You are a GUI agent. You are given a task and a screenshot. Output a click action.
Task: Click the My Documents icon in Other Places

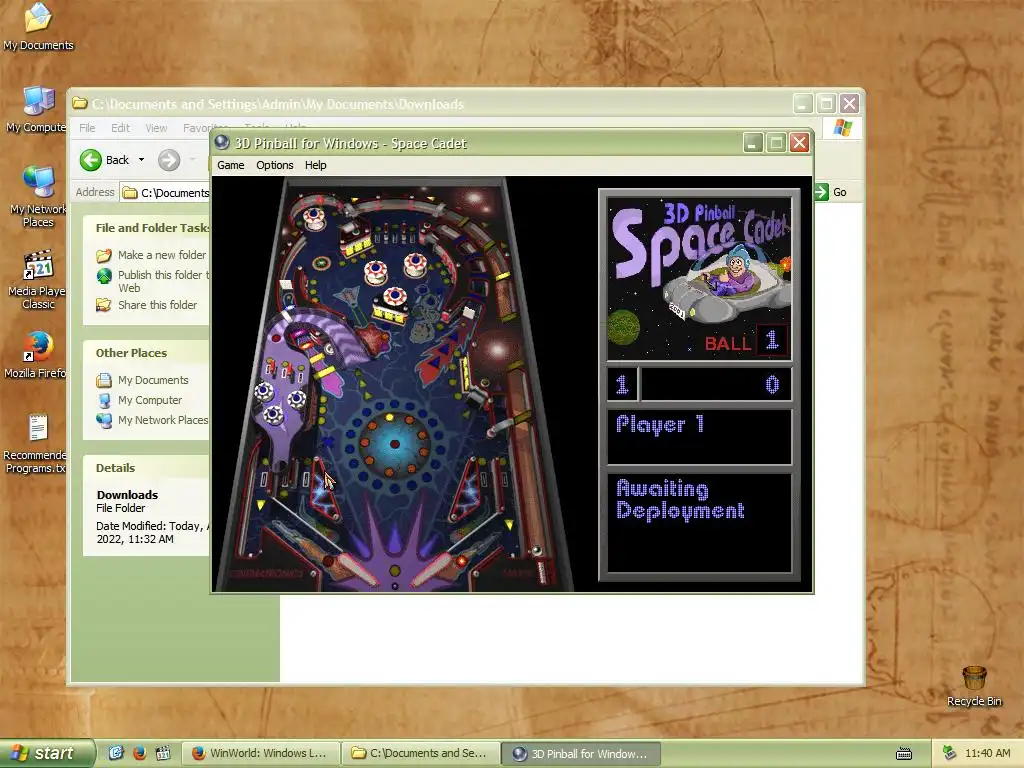[x=104, y=380]
